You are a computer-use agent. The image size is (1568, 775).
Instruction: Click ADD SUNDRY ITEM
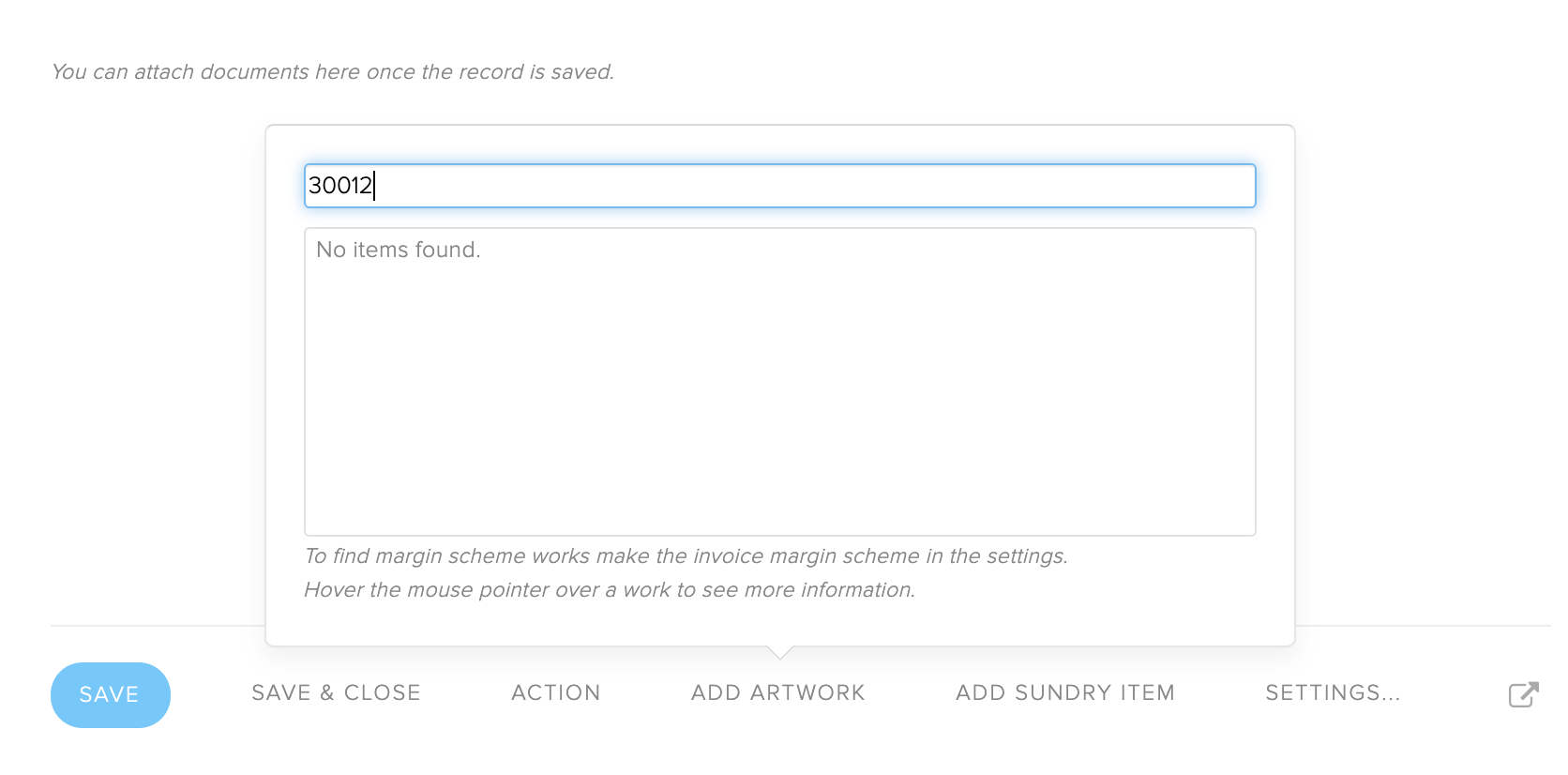(x=1065, y=693)
